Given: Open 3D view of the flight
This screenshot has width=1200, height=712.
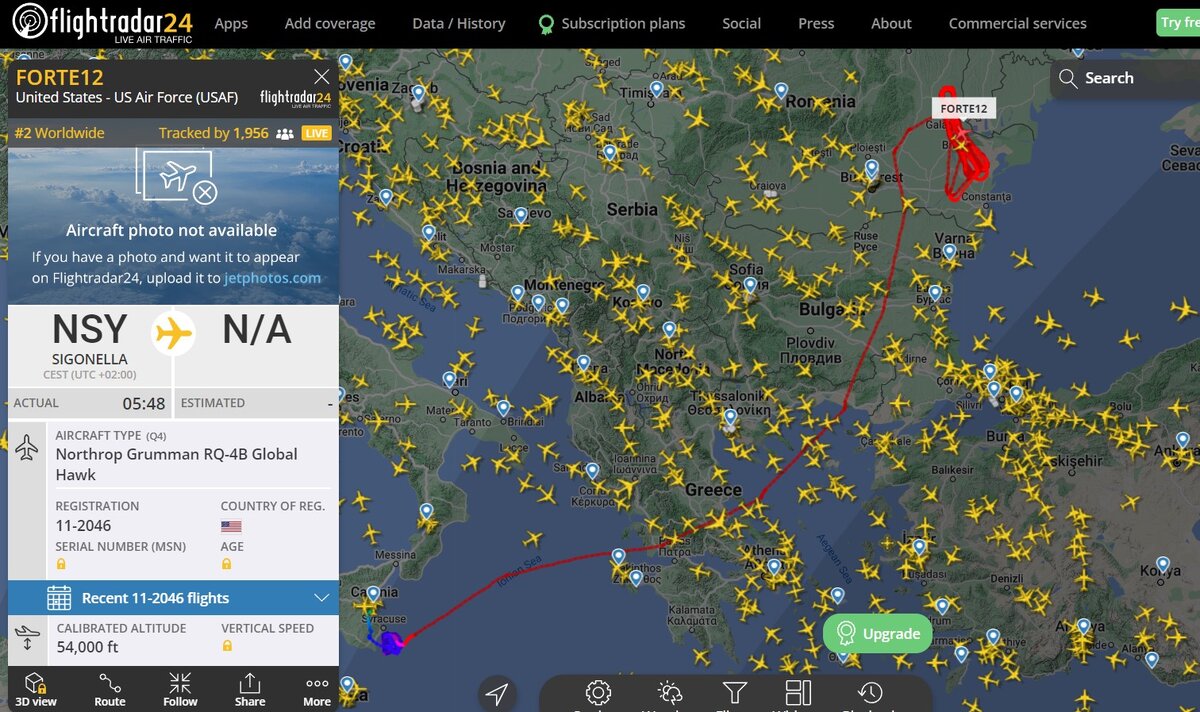Looking at the screenshot, I should point(36,689).
